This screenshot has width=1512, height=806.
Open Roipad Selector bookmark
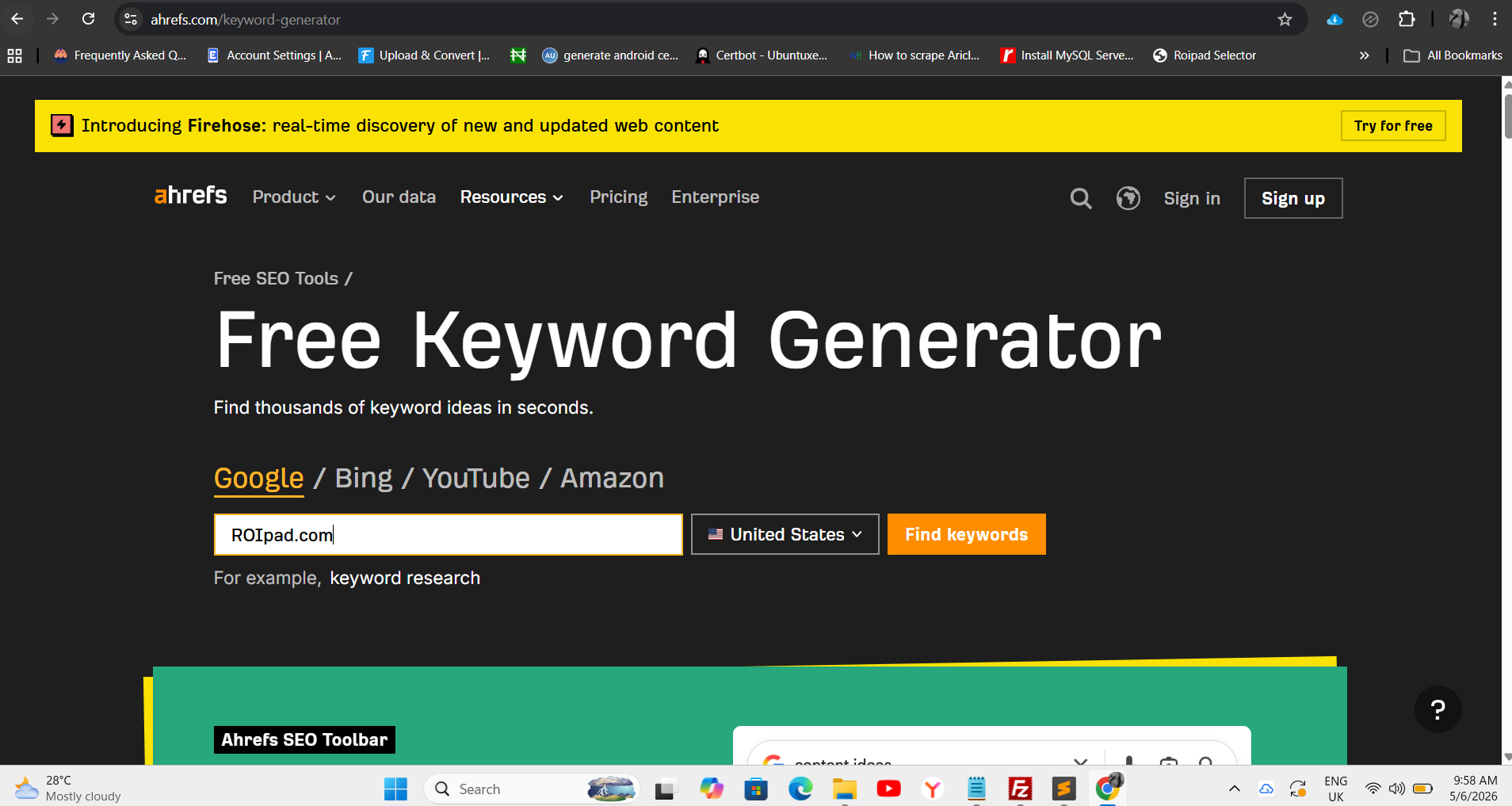click(1205, 55)
